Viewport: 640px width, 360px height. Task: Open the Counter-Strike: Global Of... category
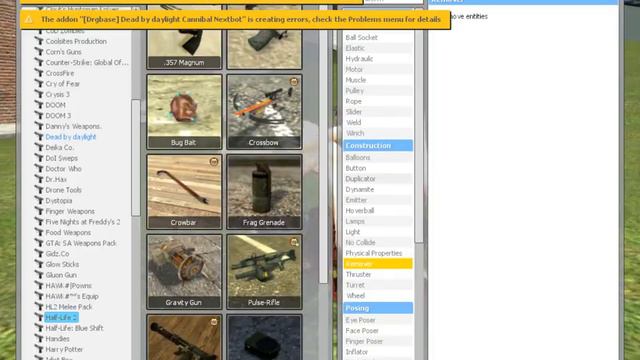click(x=87, y=62)
